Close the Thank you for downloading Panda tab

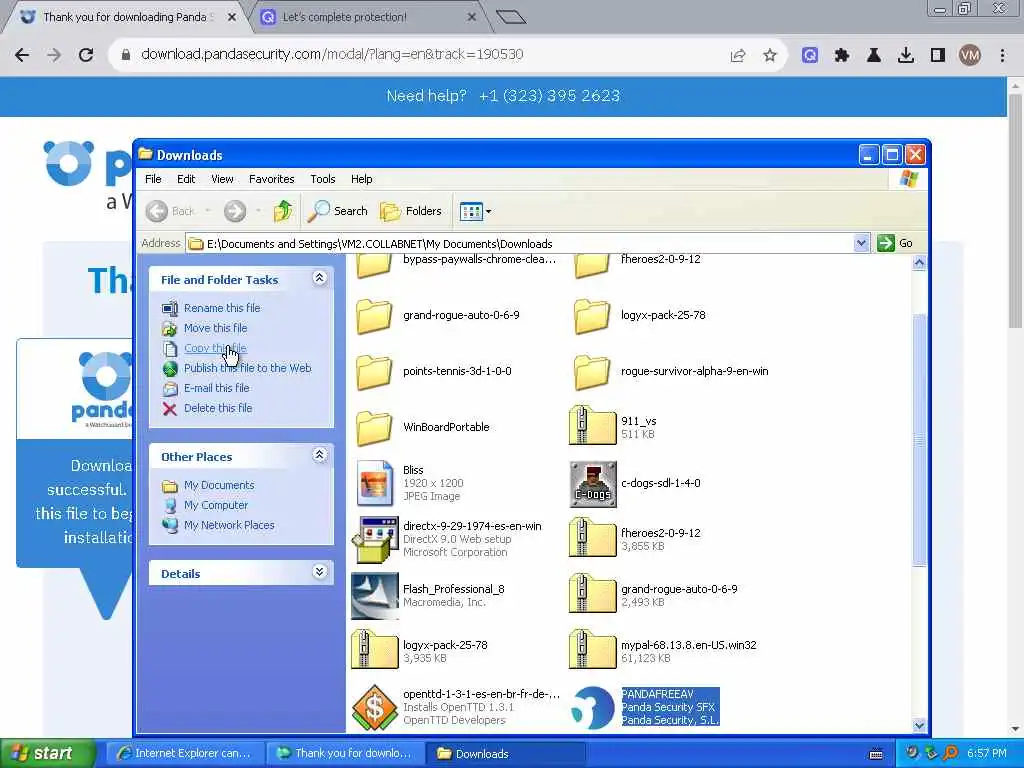click(232, 17)
